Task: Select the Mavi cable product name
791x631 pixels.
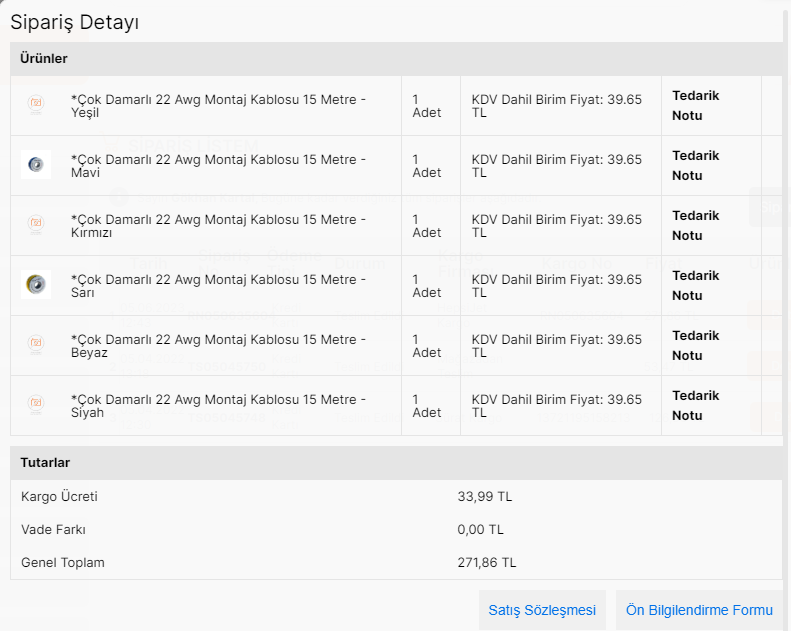Action: 218,165
